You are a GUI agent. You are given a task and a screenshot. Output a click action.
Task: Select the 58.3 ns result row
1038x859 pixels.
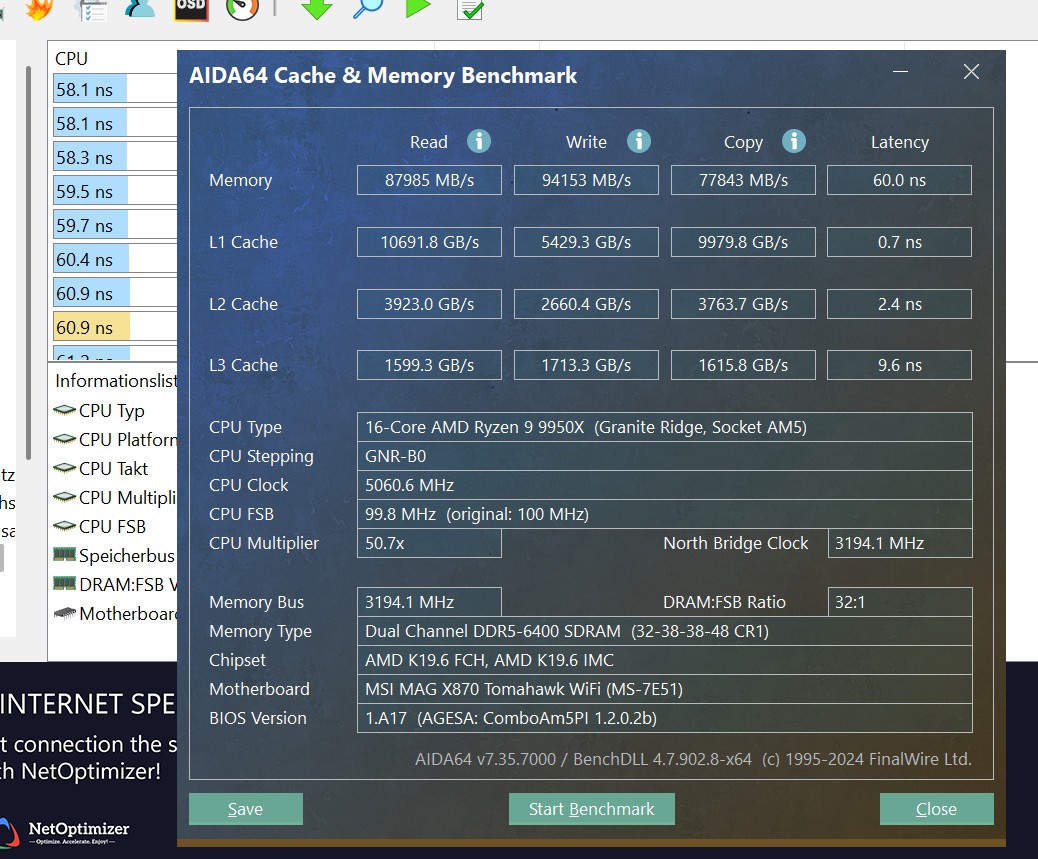click(115, 157)
